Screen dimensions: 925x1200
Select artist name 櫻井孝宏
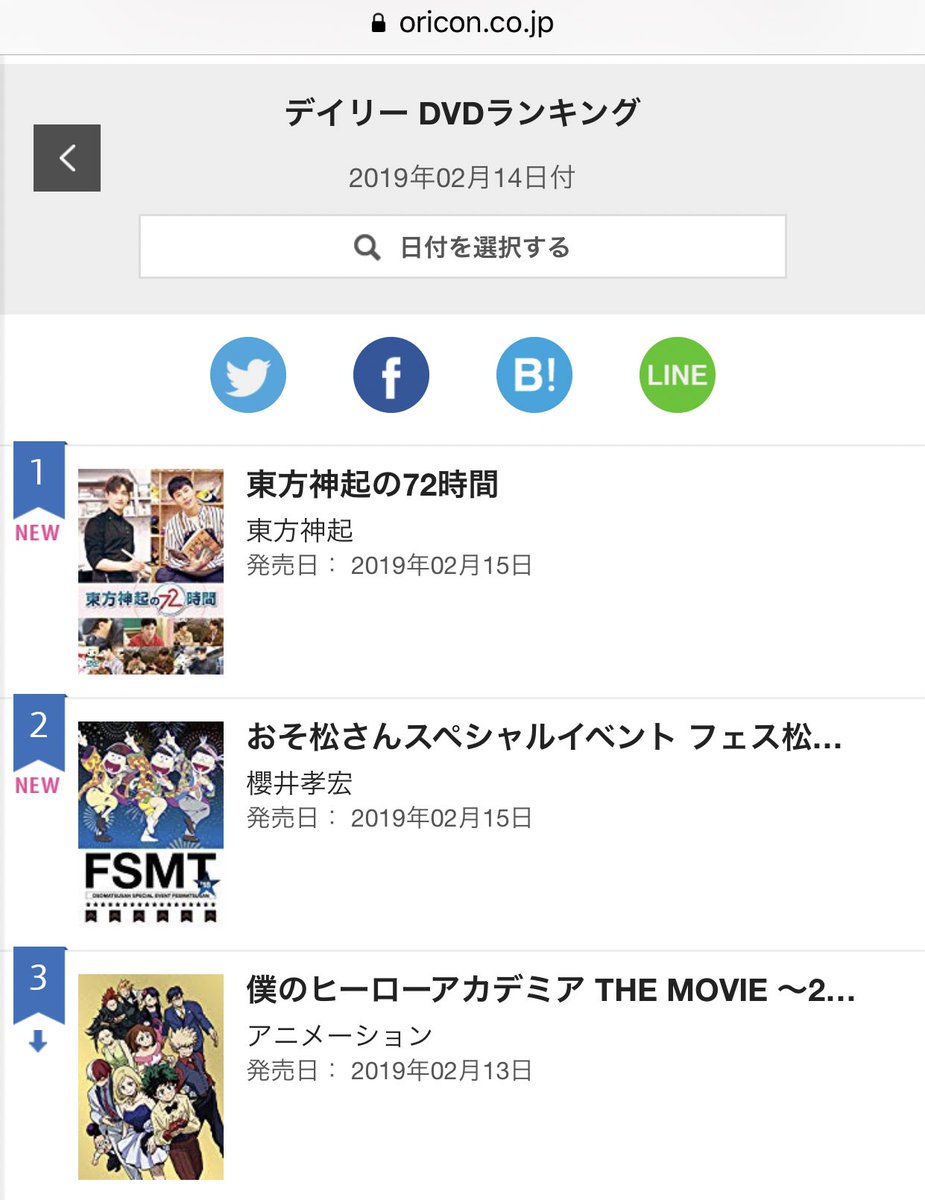[300, 782]
